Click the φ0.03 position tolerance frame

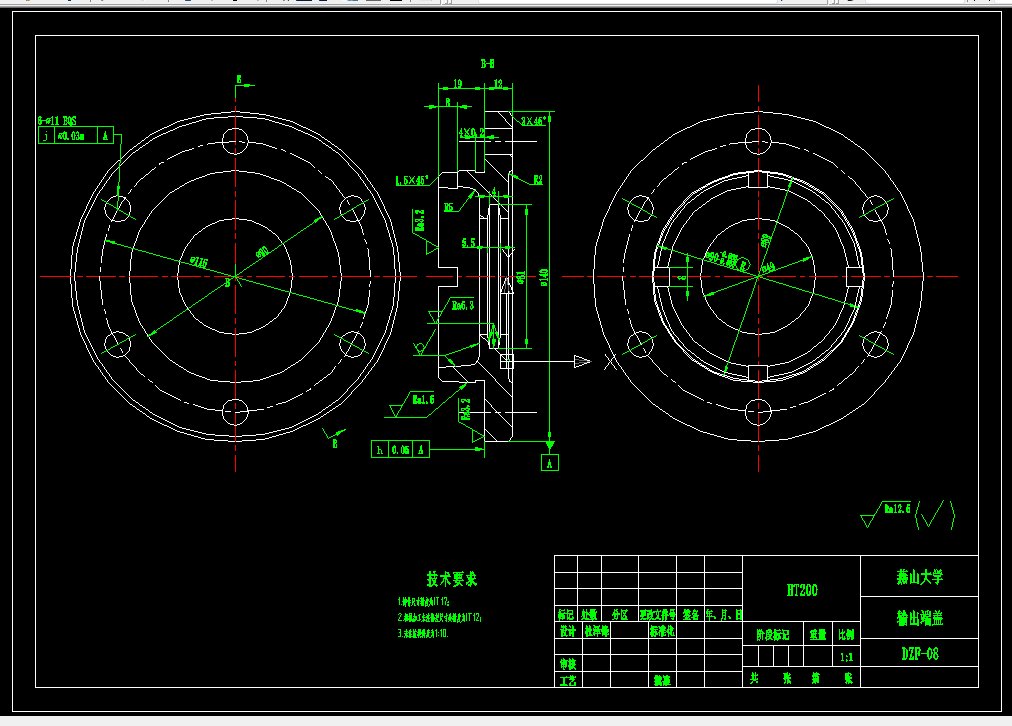[x=76, y=136]
